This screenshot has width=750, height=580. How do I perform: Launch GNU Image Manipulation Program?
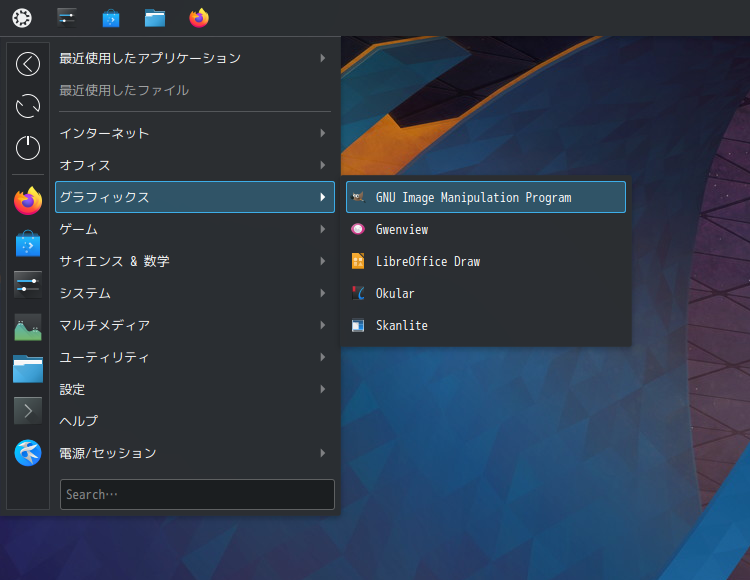[485, 197]
